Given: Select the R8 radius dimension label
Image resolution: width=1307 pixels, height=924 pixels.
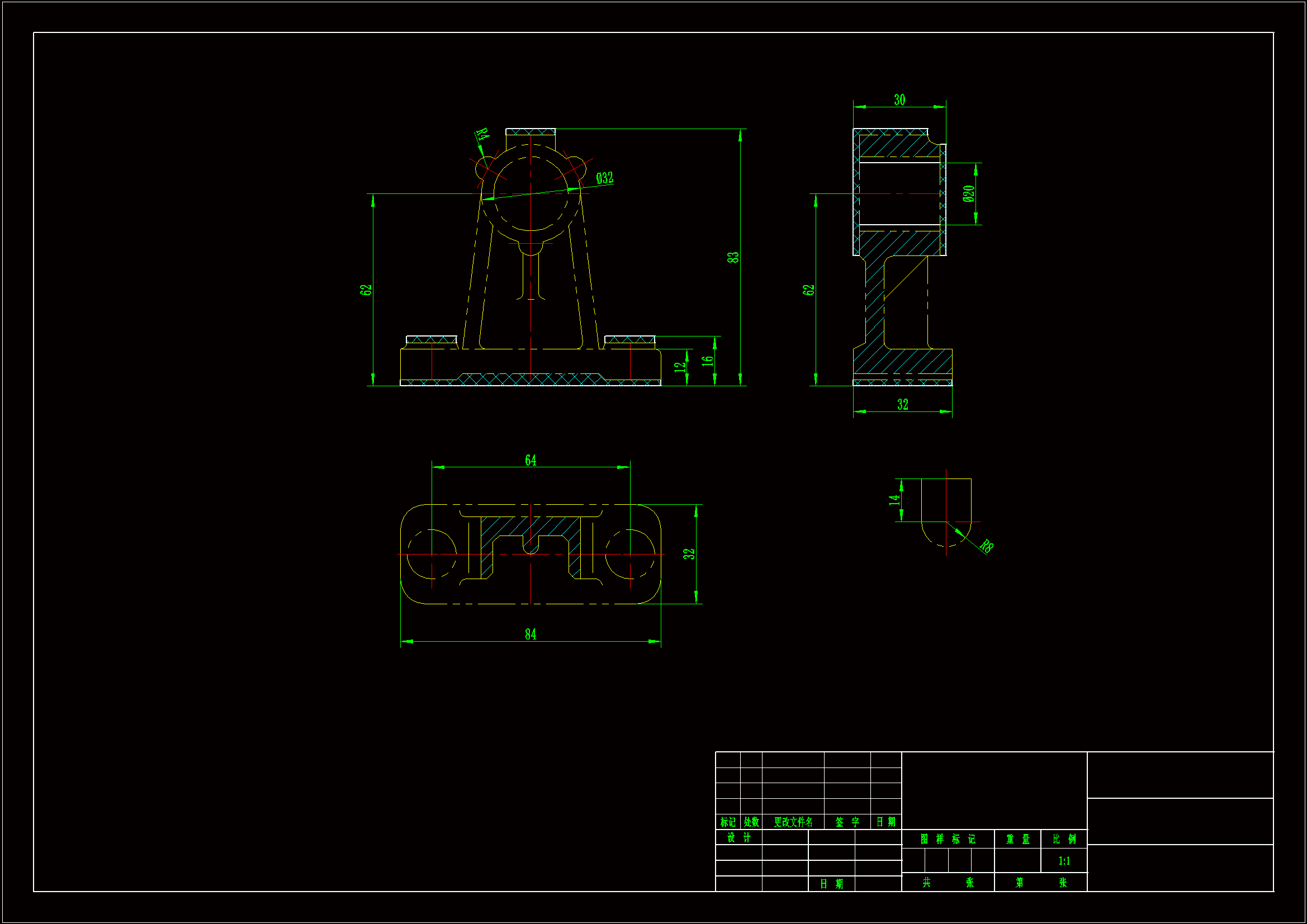Looking at the screenshot, I should (987, 546).
